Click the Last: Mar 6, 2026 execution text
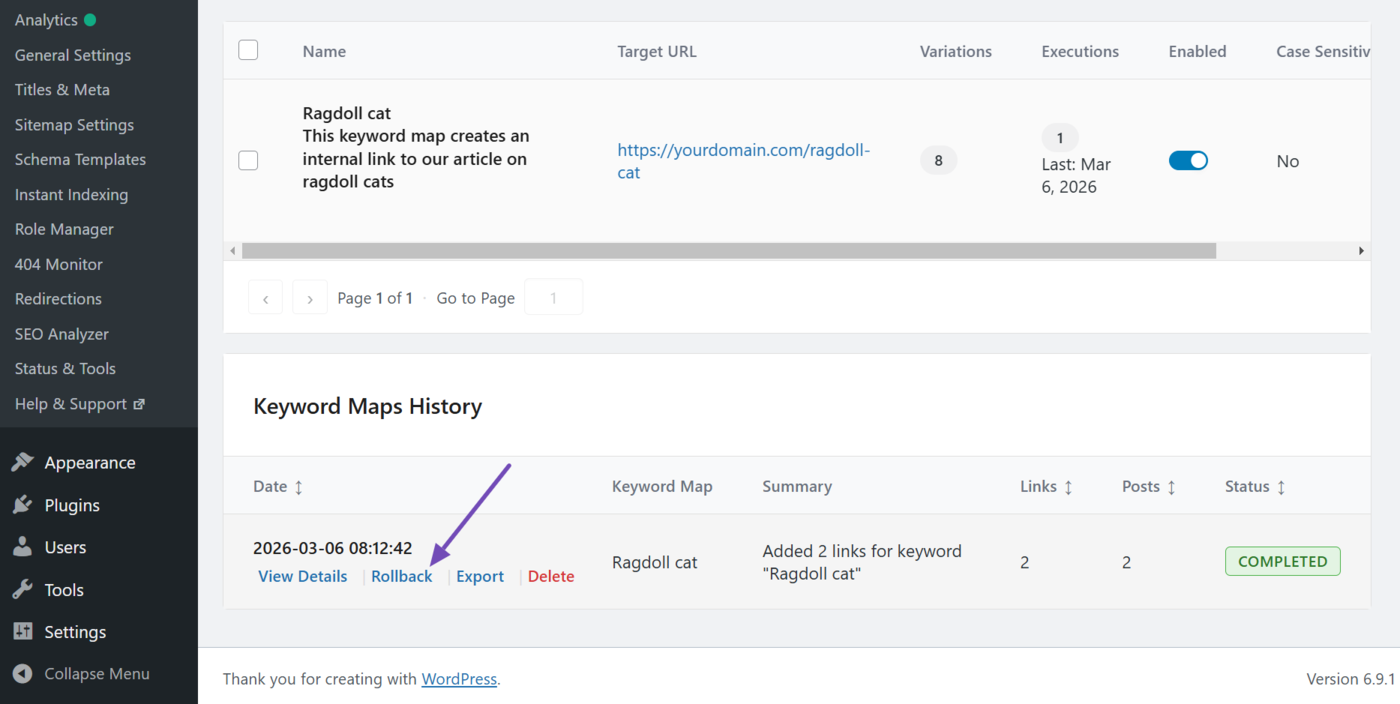This screenshot has width=1400, height=704. 1076,175
